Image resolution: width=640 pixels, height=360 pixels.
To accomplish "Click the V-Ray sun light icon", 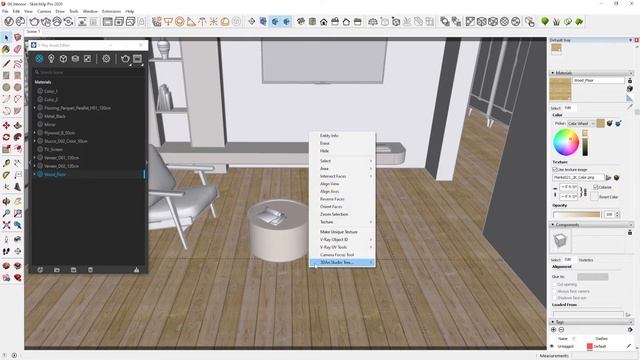I will point(213,22).
